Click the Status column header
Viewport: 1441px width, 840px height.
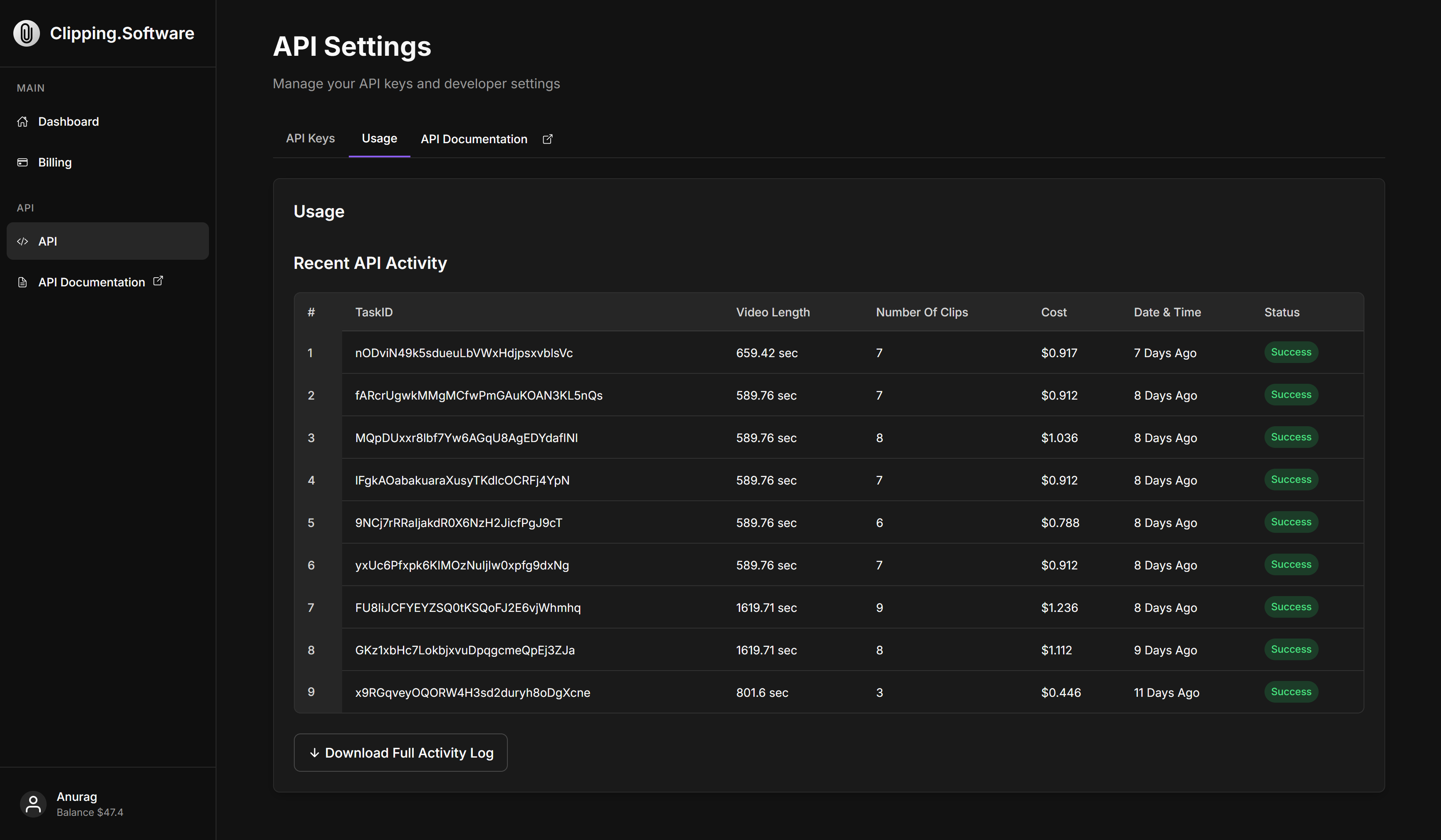click(x=1282, y=312)
